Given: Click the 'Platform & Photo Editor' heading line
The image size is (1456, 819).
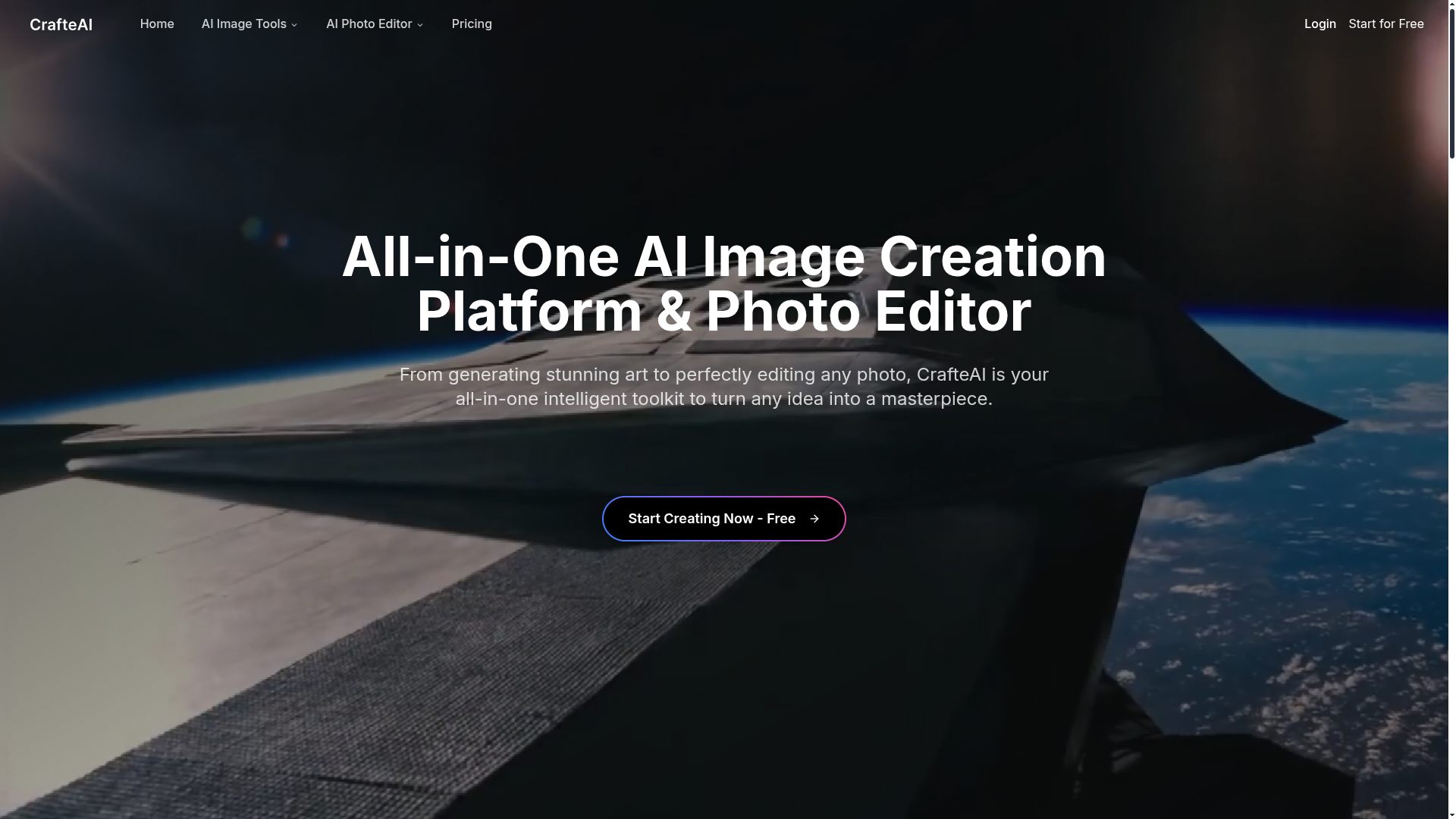Looking at the screenshot, I should click(x=723, y=312).
